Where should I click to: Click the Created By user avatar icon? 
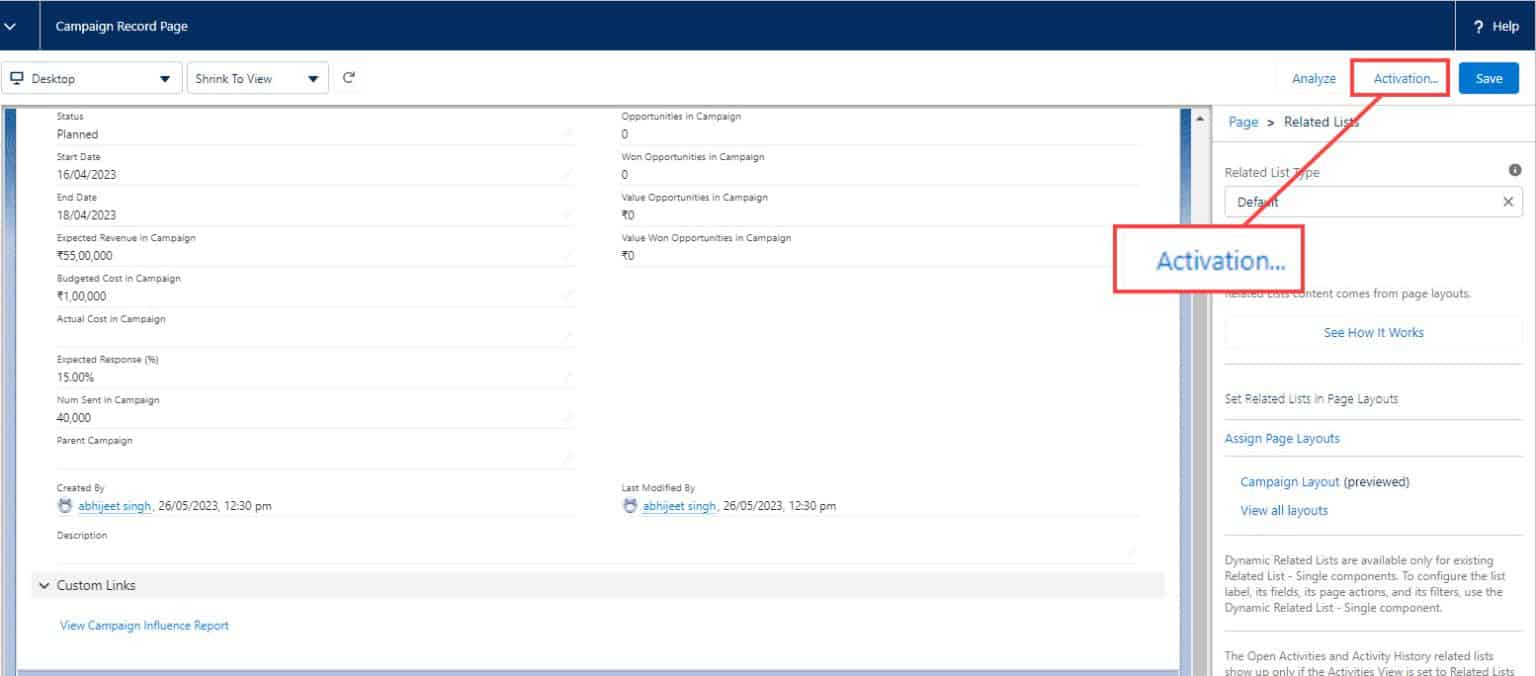[x=66, y=506]
